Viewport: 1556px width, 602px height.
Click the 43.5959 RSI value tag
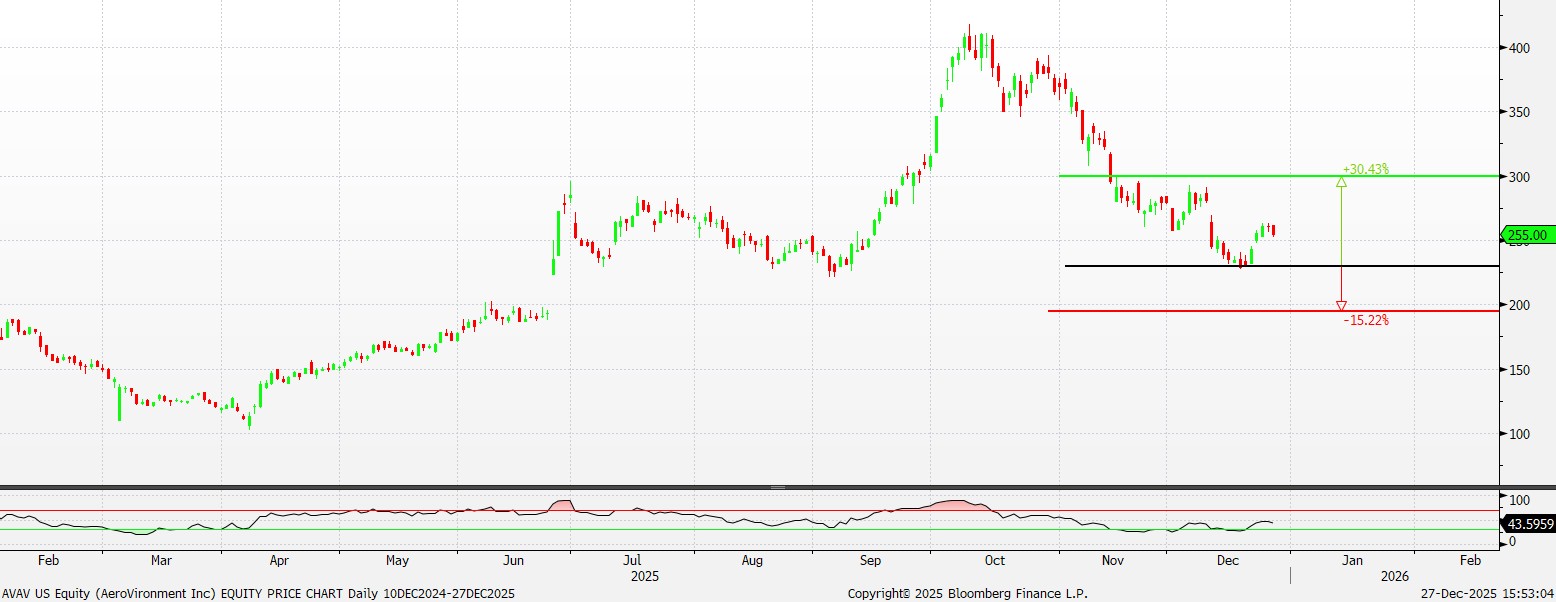pos(1529,523)
